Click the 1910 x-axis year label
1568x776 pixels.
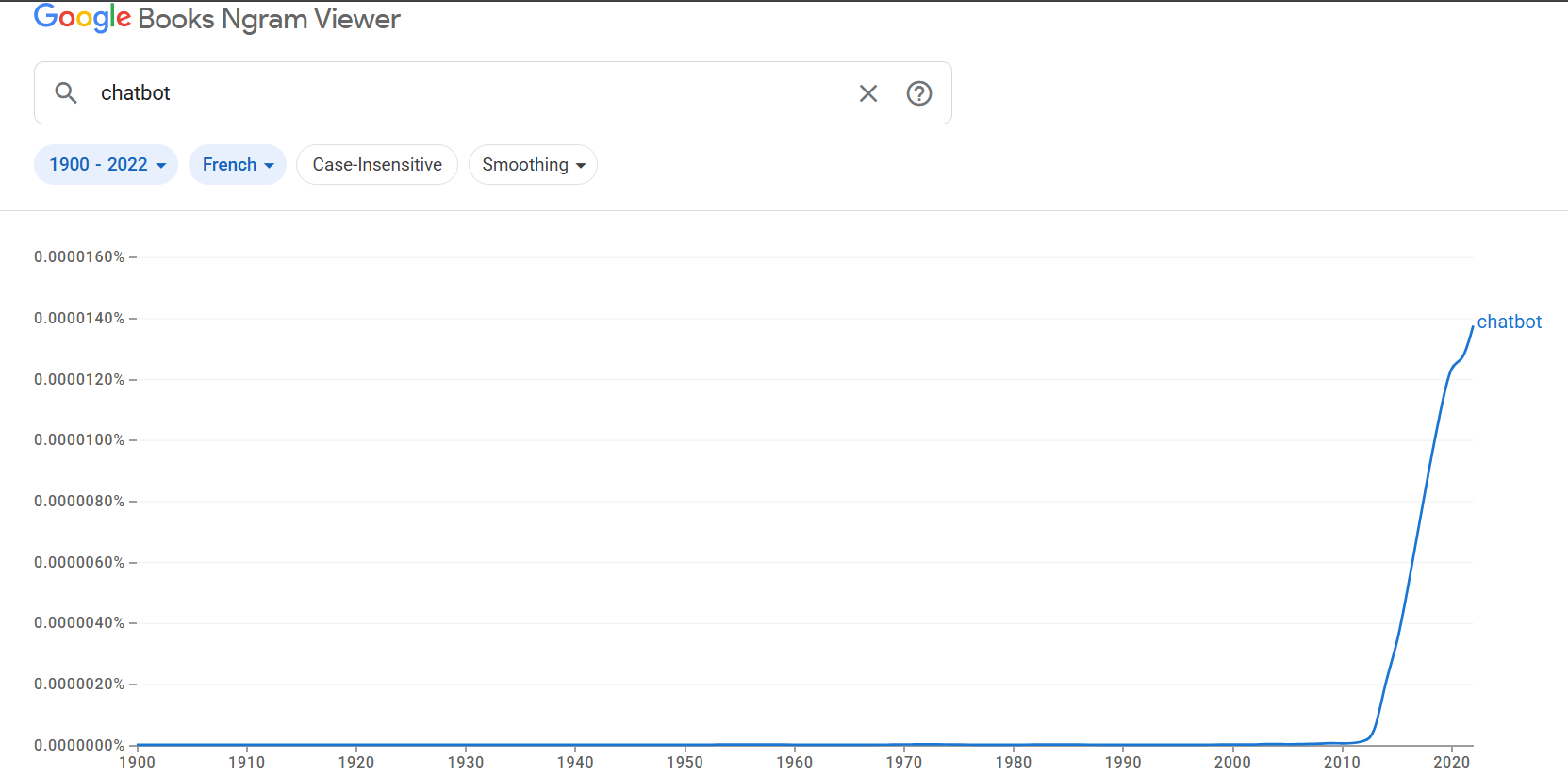point(247,762)
